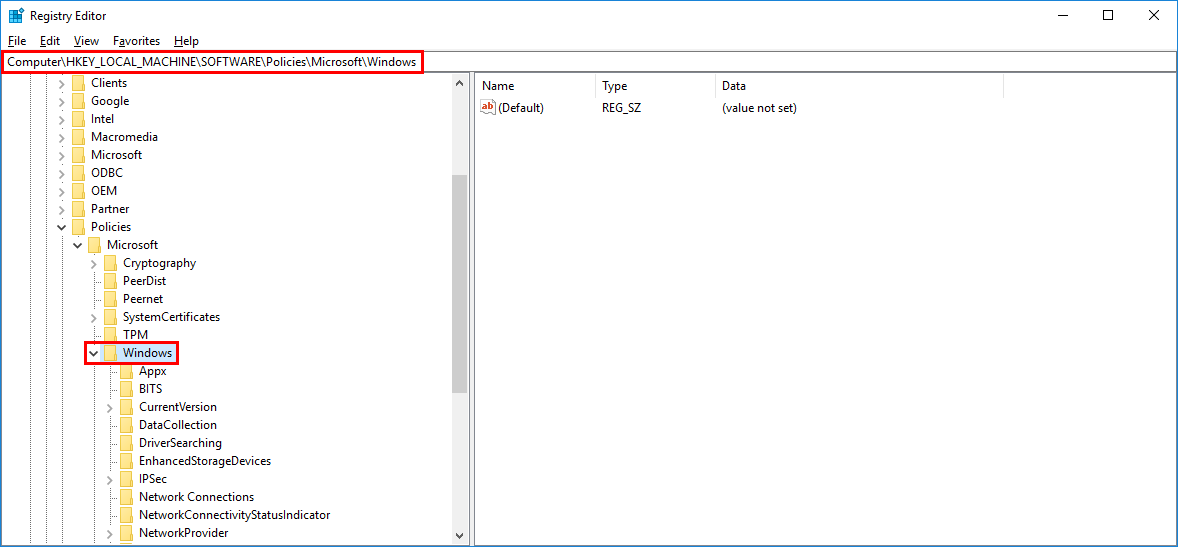1178x547 pixels.
Task: Expand the Clients key
Action: coord(62,83)
